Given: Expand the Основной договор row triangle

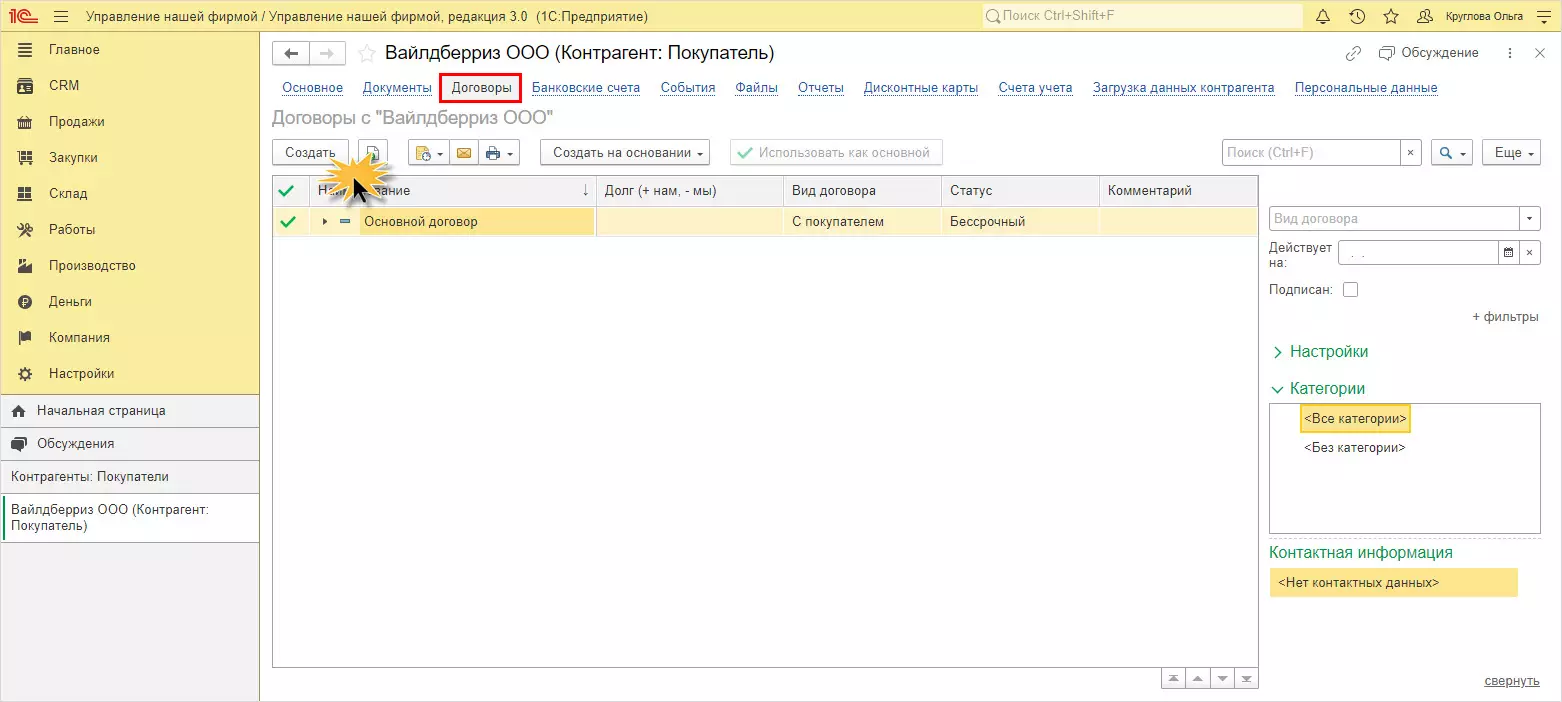Looking at the screenshot, I should 325,221.
